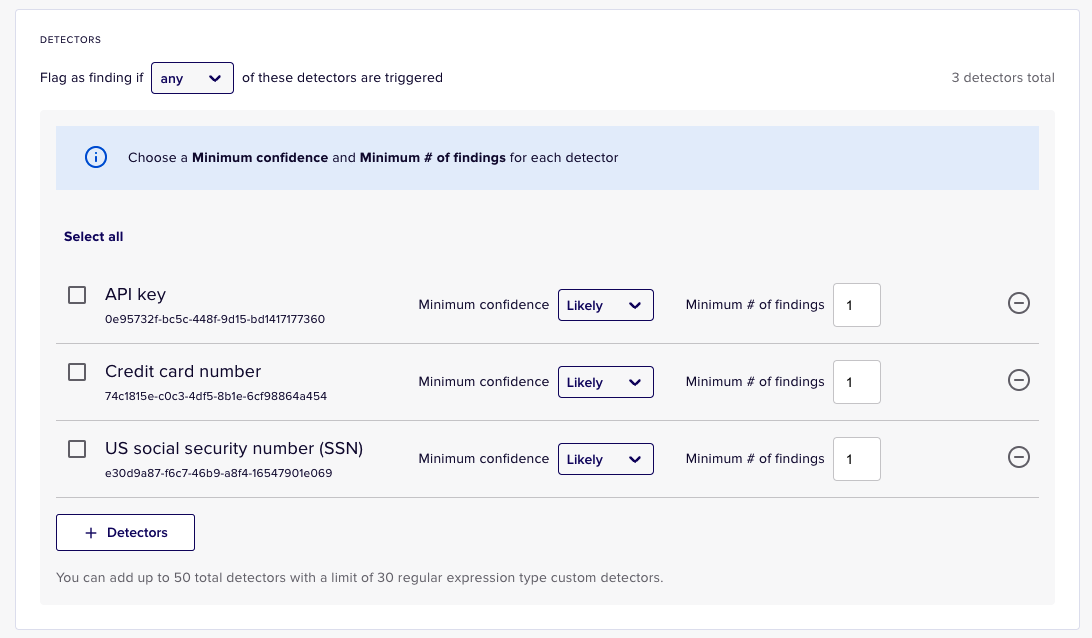Click the Select all link
1092x638 pixels.
tap(93, 237)
